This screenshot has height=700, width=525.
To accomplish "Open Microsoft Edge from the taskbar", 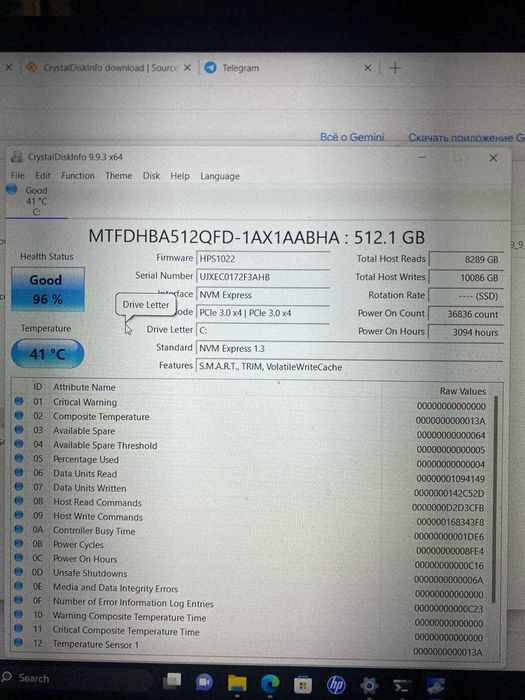I will tap(270, 683).
